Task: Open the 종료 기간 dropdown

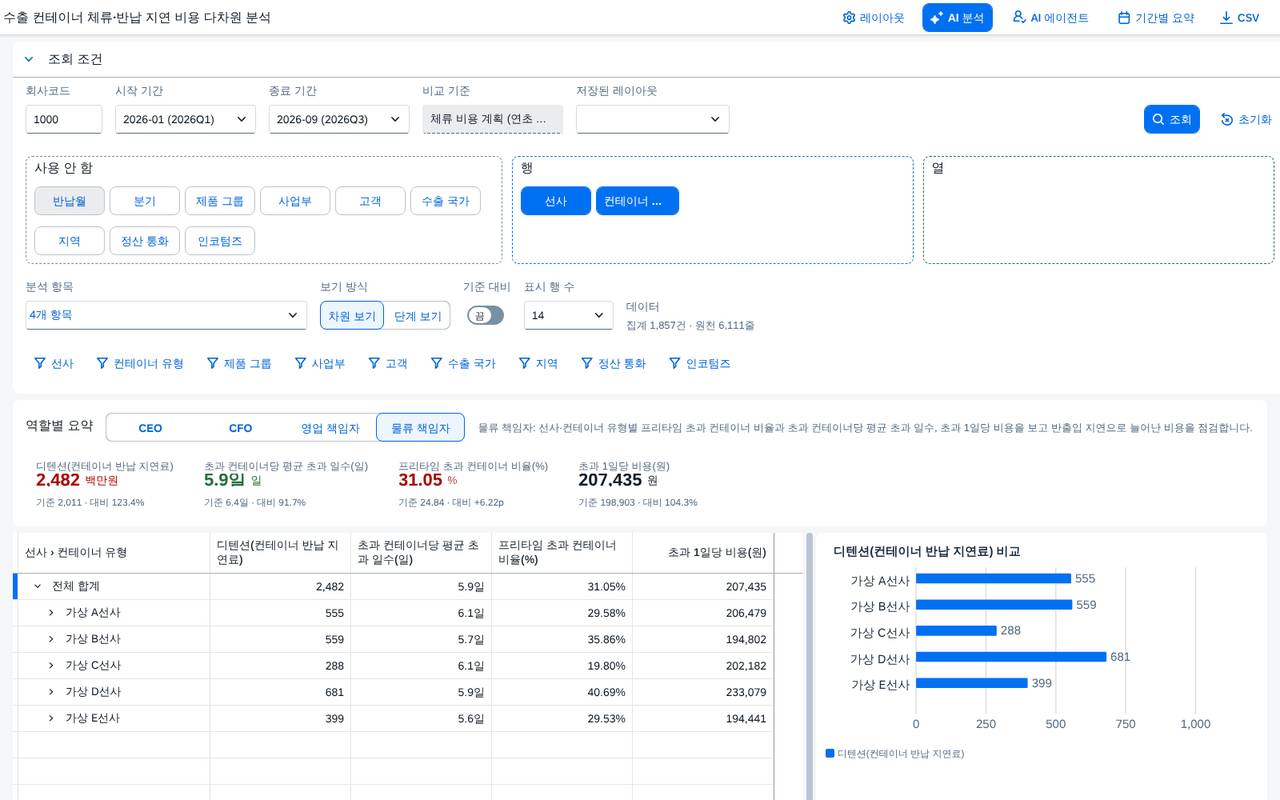Action: tap(339, 119)
